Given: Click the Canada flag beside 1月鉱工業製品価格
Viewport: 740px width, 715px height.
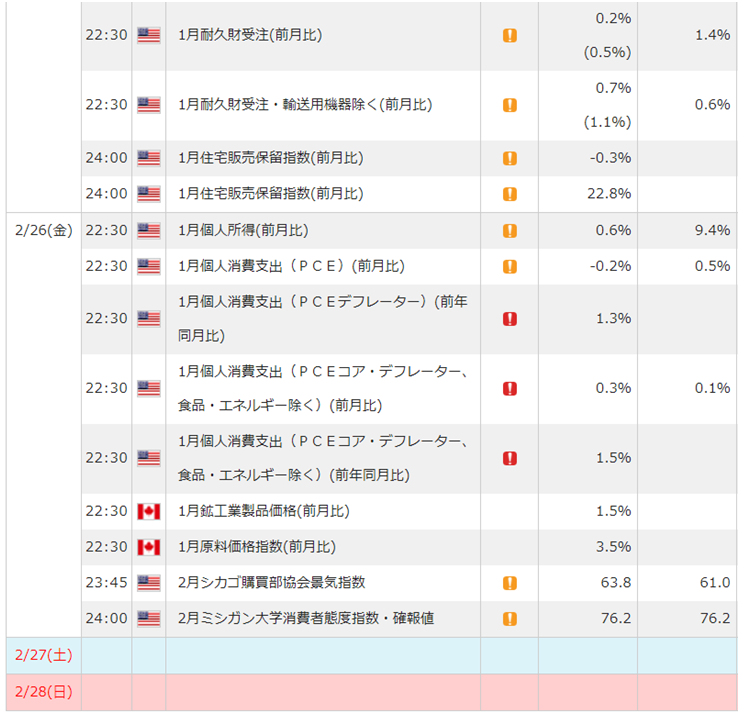Looking at the screenshot, I should click(149, 512).
